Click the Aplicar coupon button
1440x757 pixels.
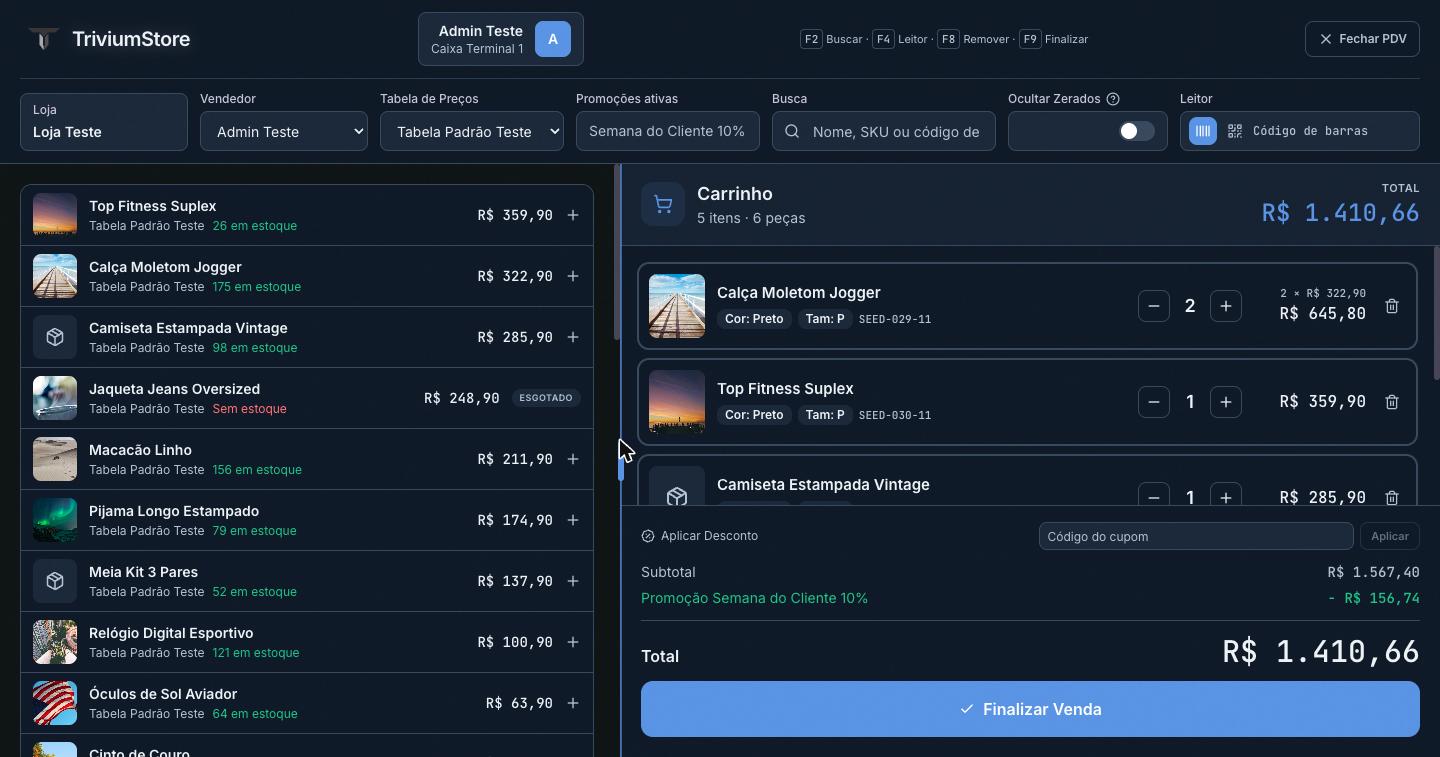click(x=1390, y=536)
